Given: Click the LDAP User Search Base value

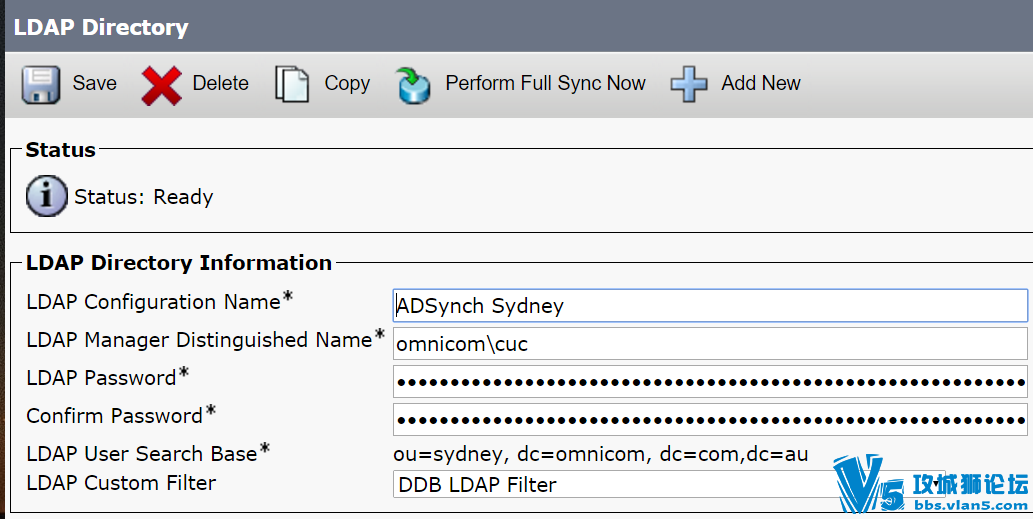Looking at the screenshot, I should pos(601,454).
